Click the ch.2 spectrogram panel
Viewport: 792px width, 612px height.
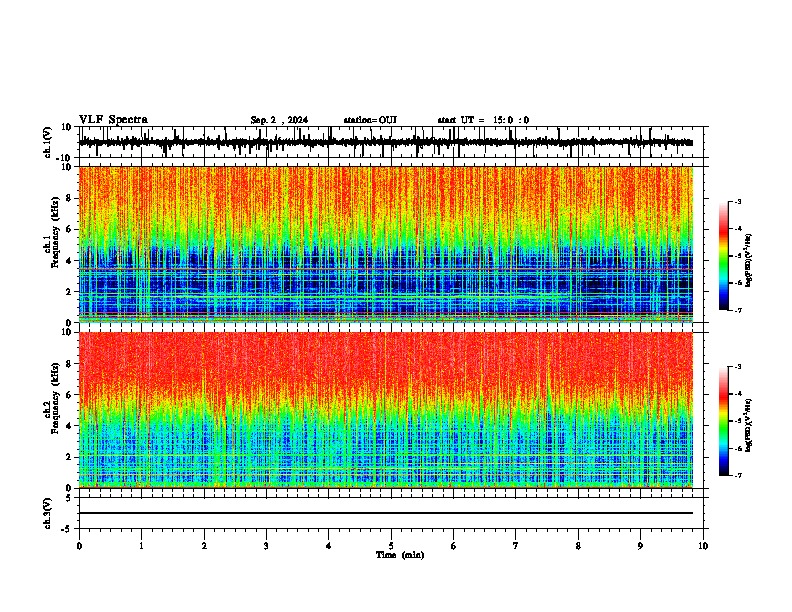(x=386, y=410)
